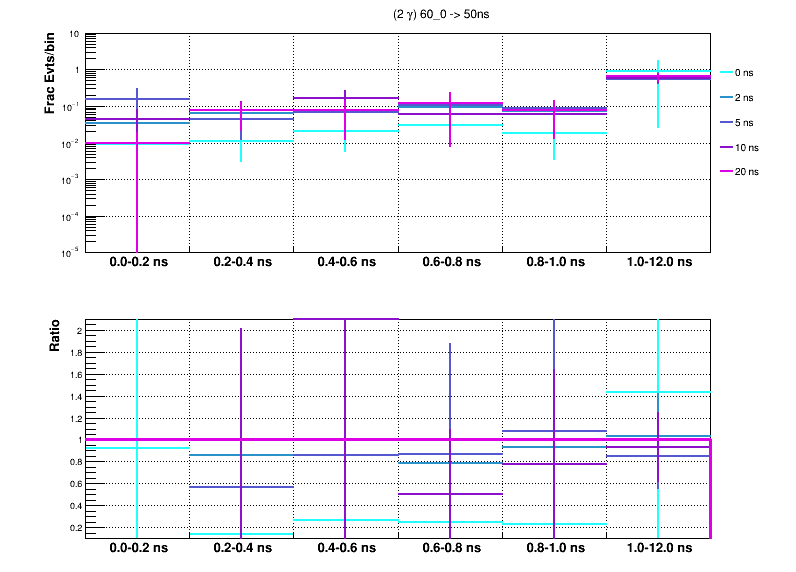This screenshot has height=572, width=796.
Task: Select the cyan 0 ns legend line
Action: 727,73
